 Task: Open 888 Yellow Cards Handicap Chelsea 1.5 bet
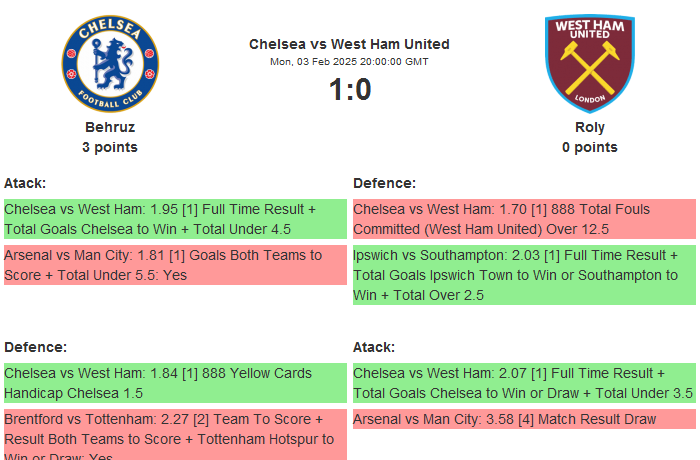pyautogui.click(x=175, y=383)
